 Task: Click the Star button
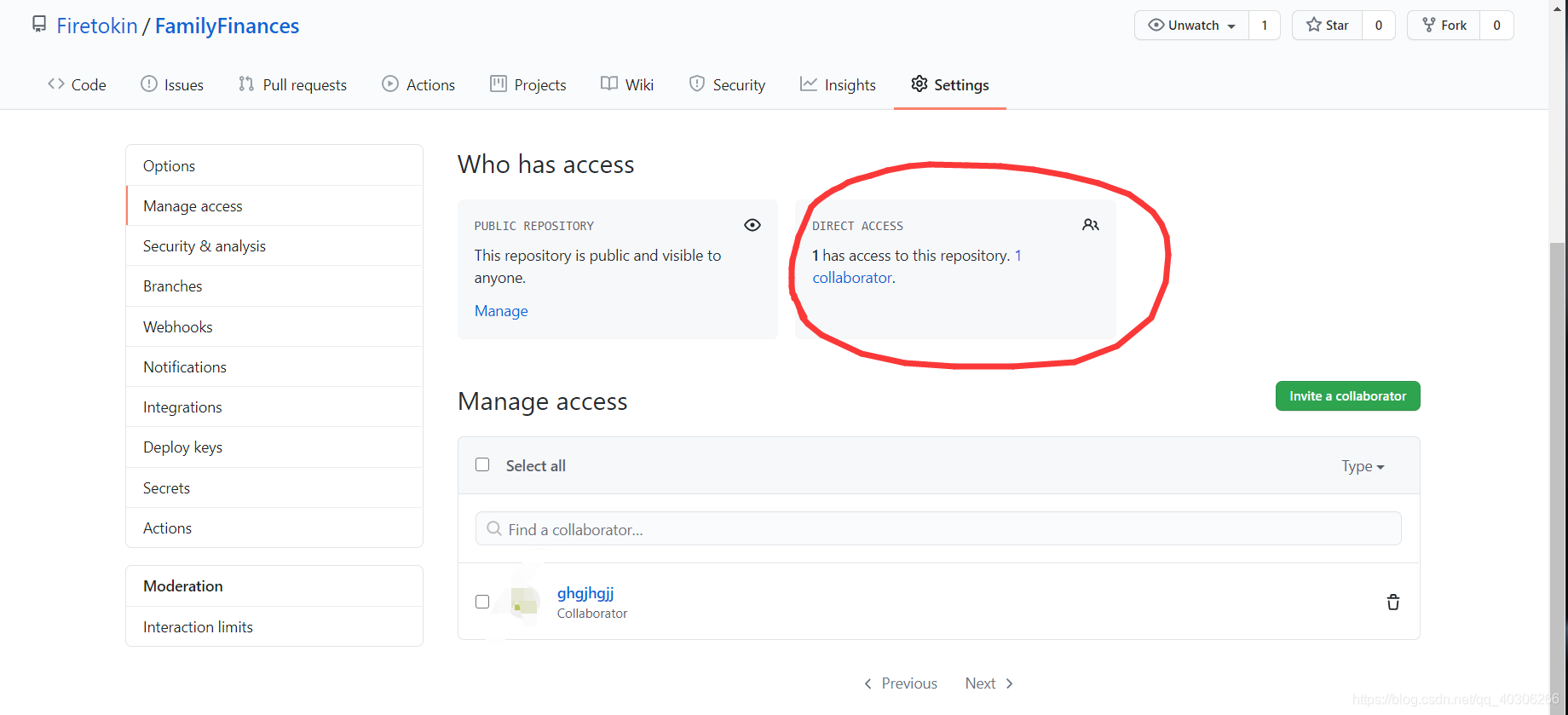click(1328, 26)
